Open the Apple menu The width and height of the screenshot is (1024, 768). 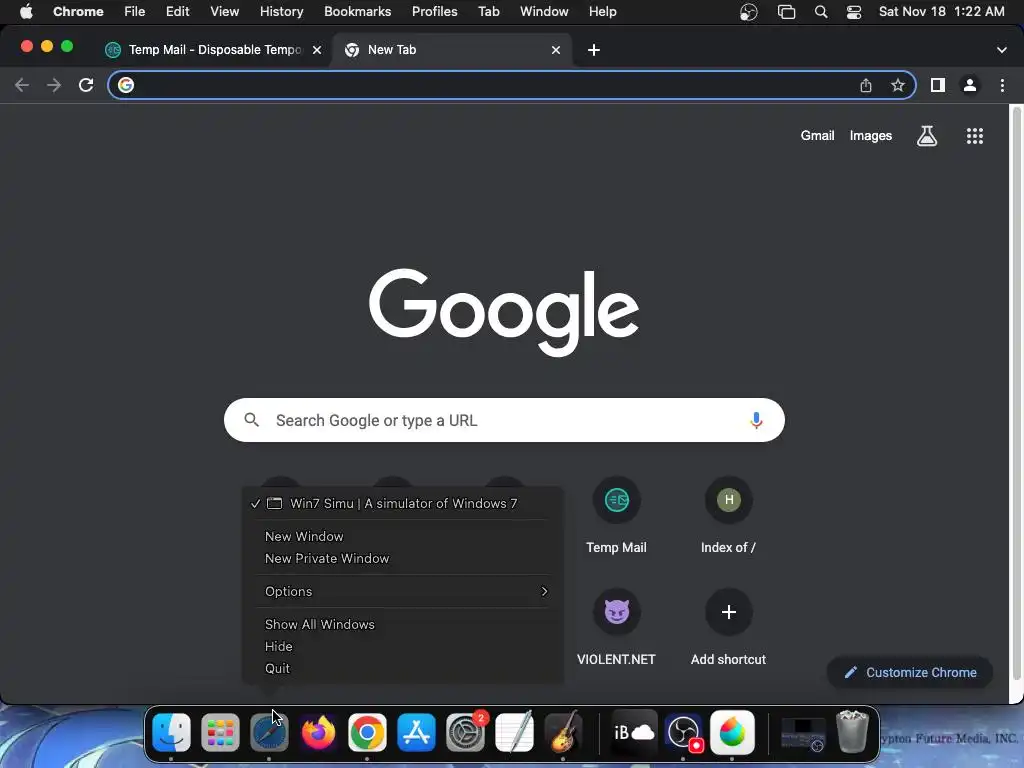click(x=26, y=12)
